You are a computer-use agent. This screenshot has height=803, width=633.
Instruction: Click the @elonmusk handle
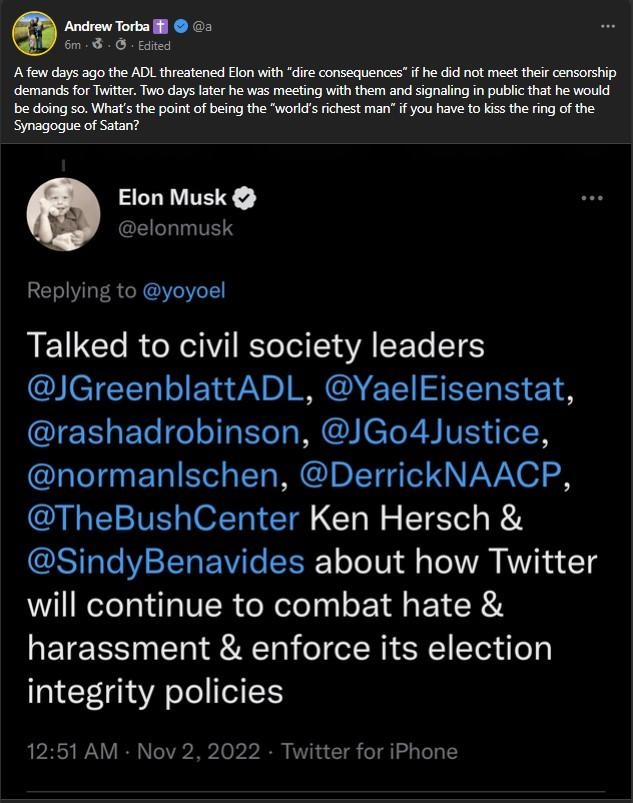[x=176, y=228]
